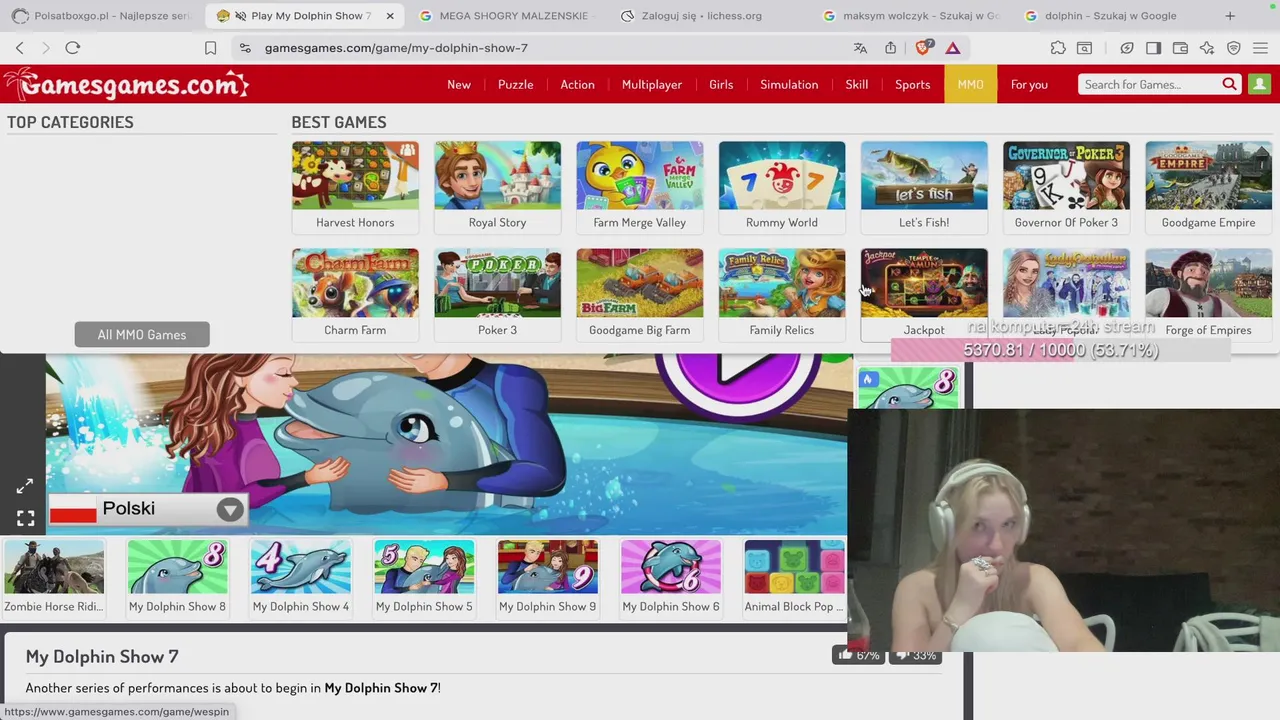Click the All MMO Games button
The height and width of the screenshot is (720, 1280).
point(142,334)
